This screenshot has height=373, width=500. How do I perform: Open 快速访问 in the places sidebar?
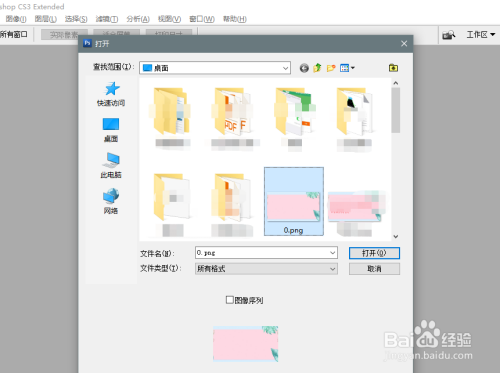point(111,94)
